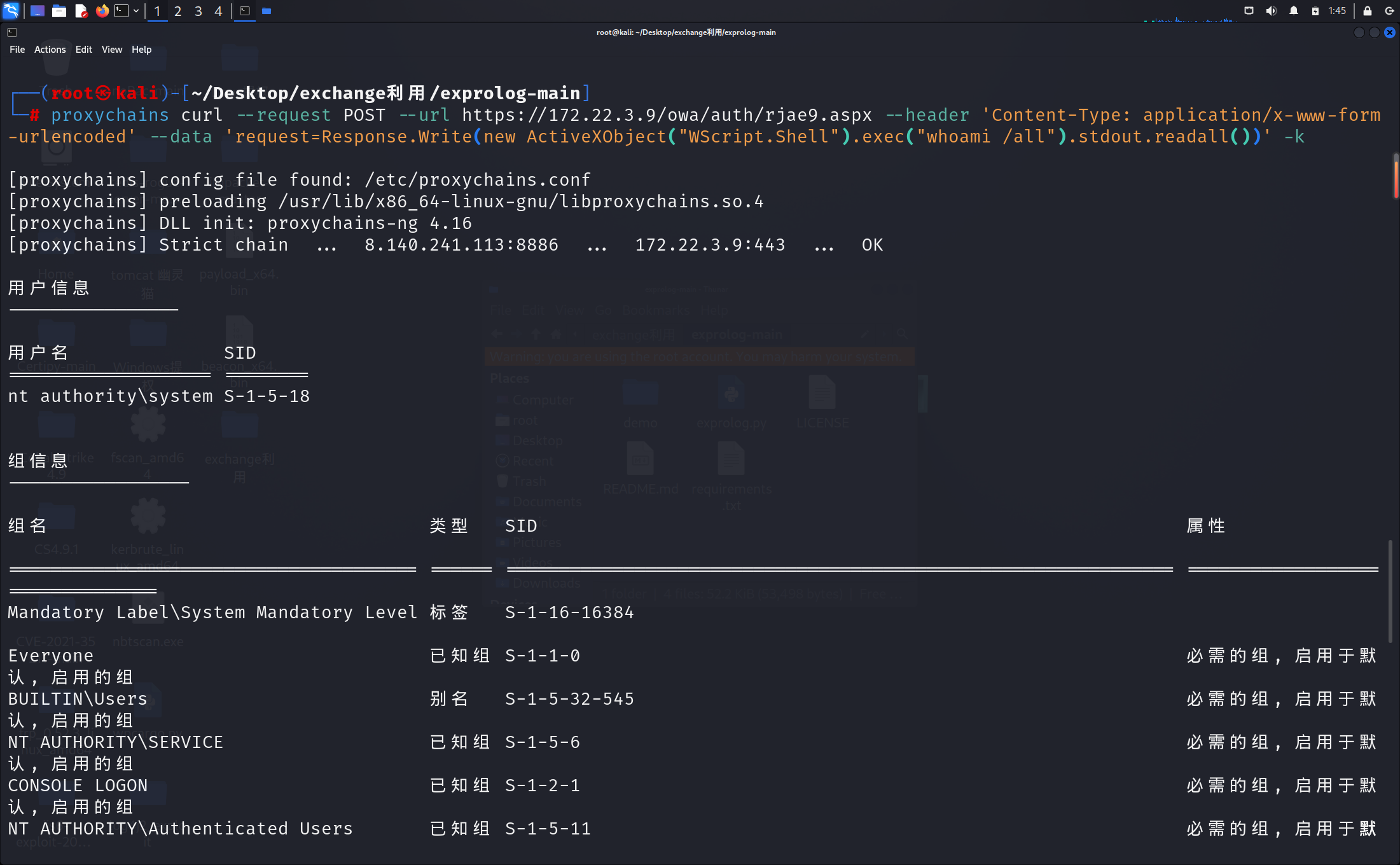Open the Actions menu
The width and height of the screenshot is (1400, 865).
(50, 50)
